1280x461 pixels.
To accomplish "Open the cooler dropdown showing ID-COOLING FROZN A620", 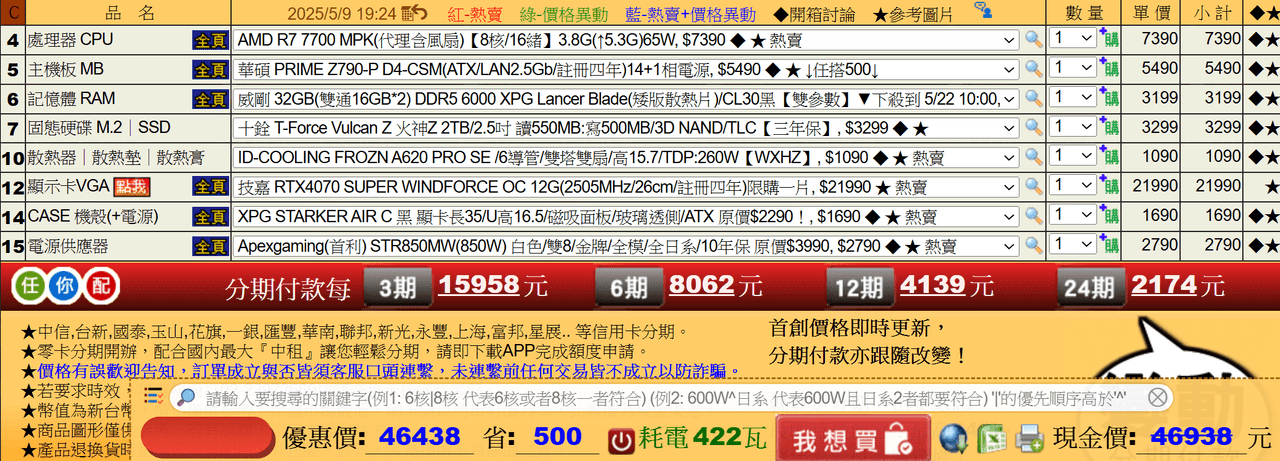I will [x=626, y=157].
